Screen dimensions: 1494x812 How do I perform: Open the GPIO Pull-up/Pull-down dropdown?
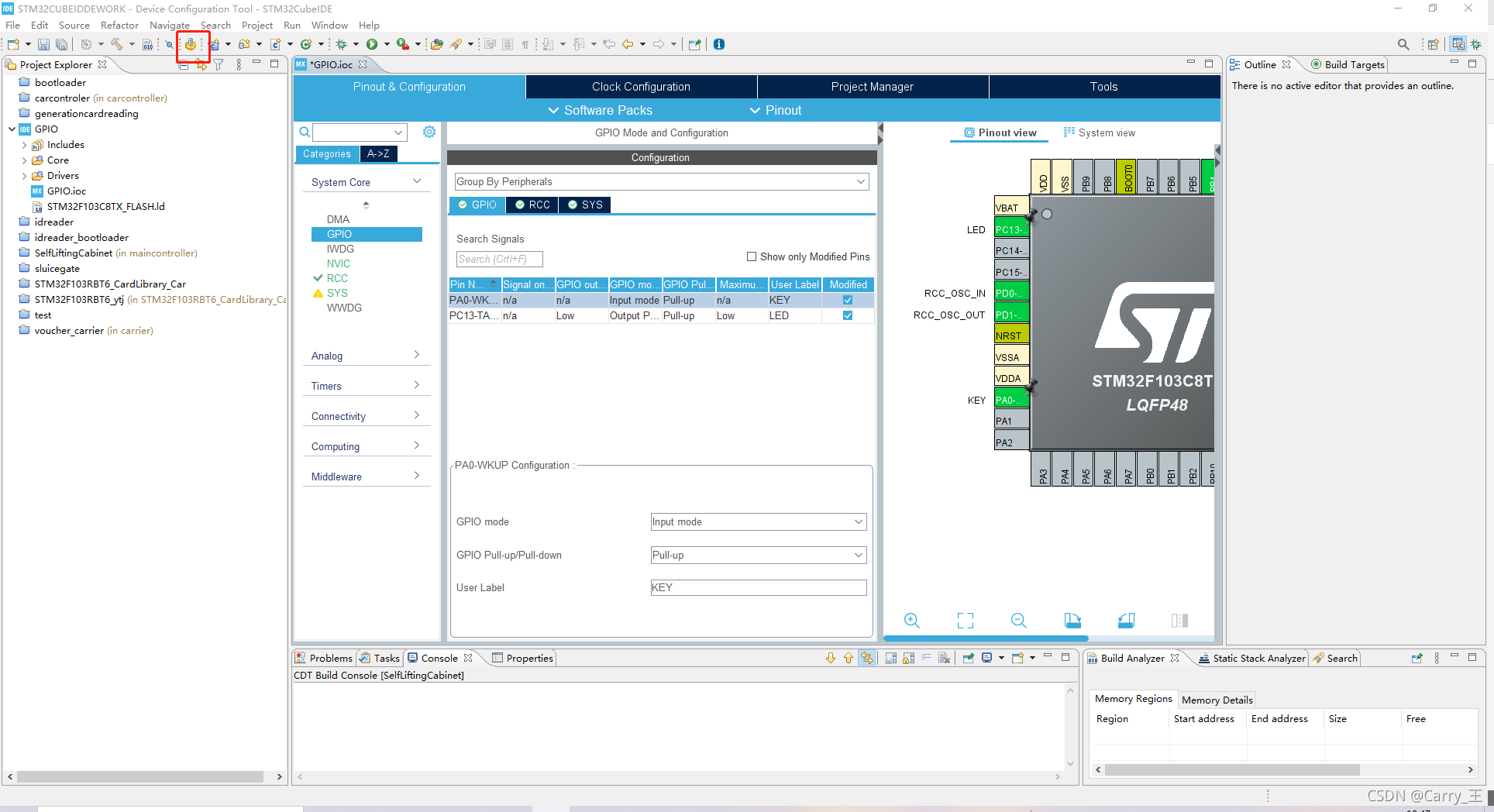[x=758, y=555]
